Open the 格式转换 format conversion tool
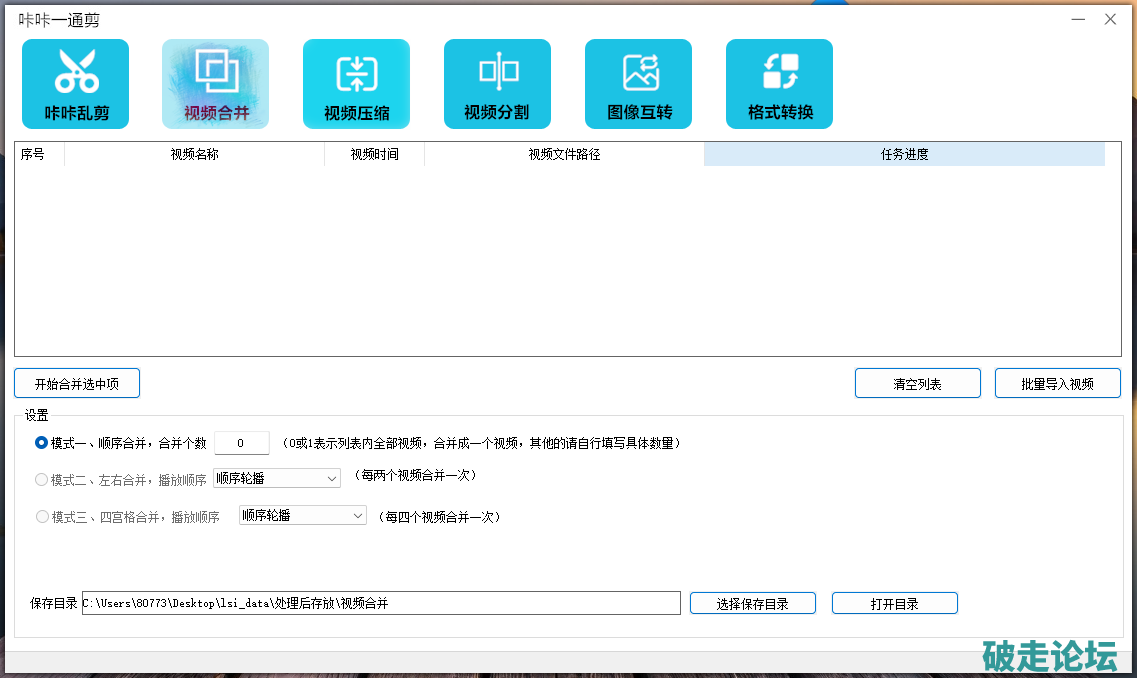This screenshot has height=678, width=1137. pyautogui.click(x=779, y=84)
